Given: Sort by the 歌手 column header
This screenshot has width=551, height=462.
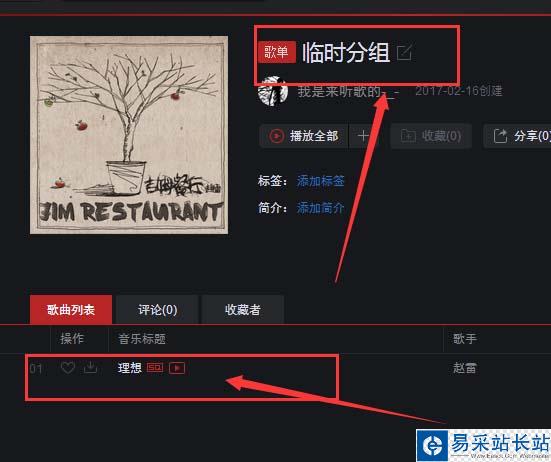Looking at the screenshot, I should (x=465, y=339).
